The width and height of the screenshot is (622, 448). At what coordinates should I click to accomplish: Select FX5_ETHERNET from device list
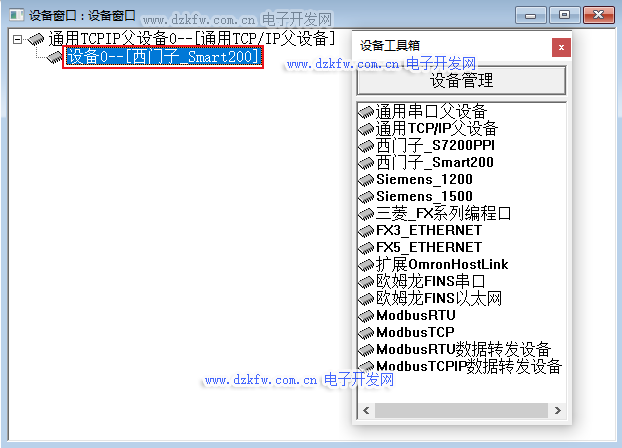[428, 247]
